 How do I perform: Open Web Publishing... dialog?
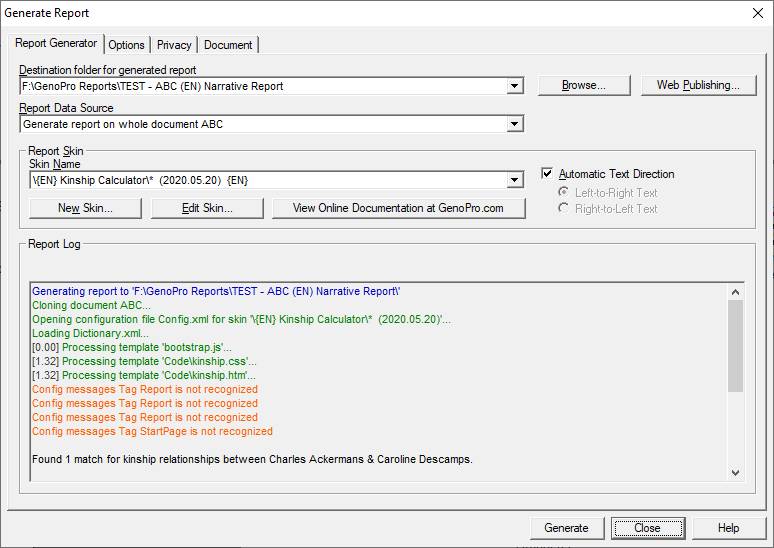pyautogui.click(x=698, y=85)
